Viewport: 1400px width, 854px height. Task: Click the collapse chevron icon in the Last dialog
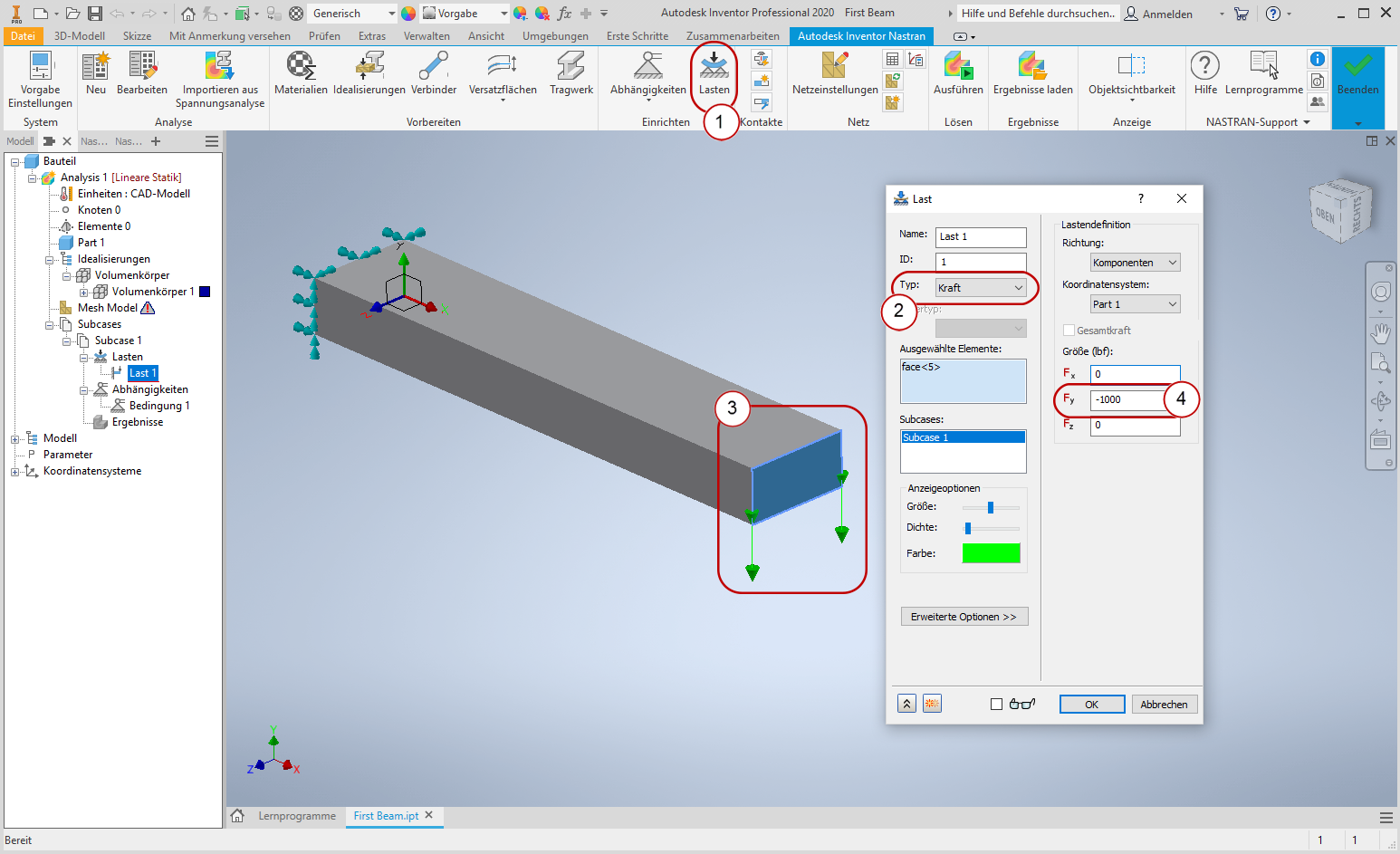coord(907,704)
